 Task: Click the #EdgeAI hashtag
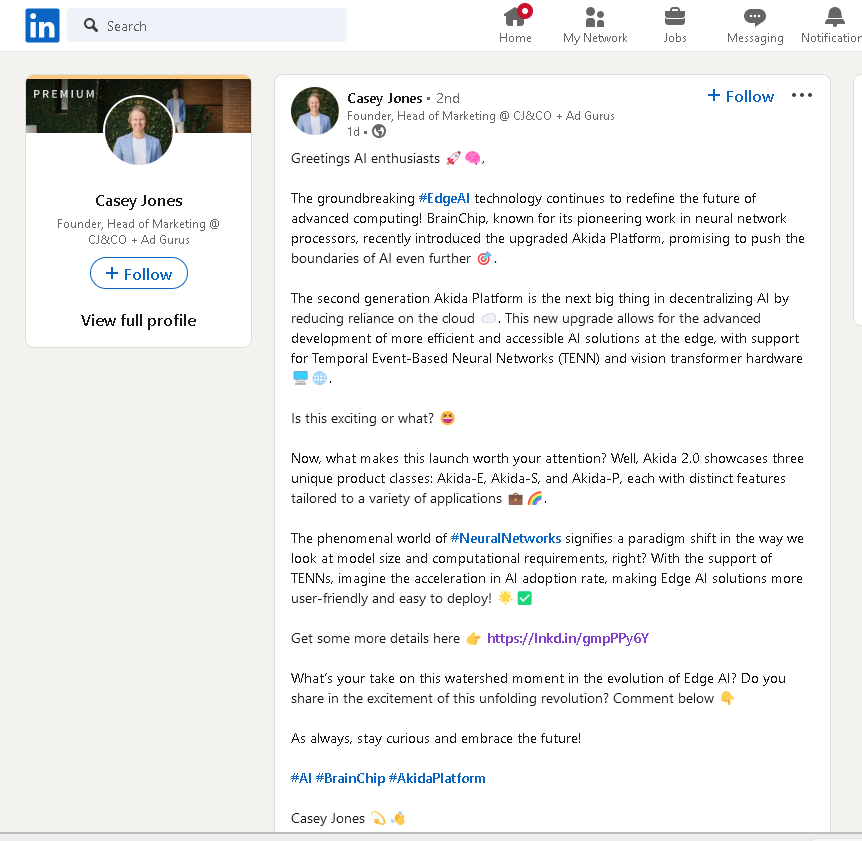click(444, 198)
